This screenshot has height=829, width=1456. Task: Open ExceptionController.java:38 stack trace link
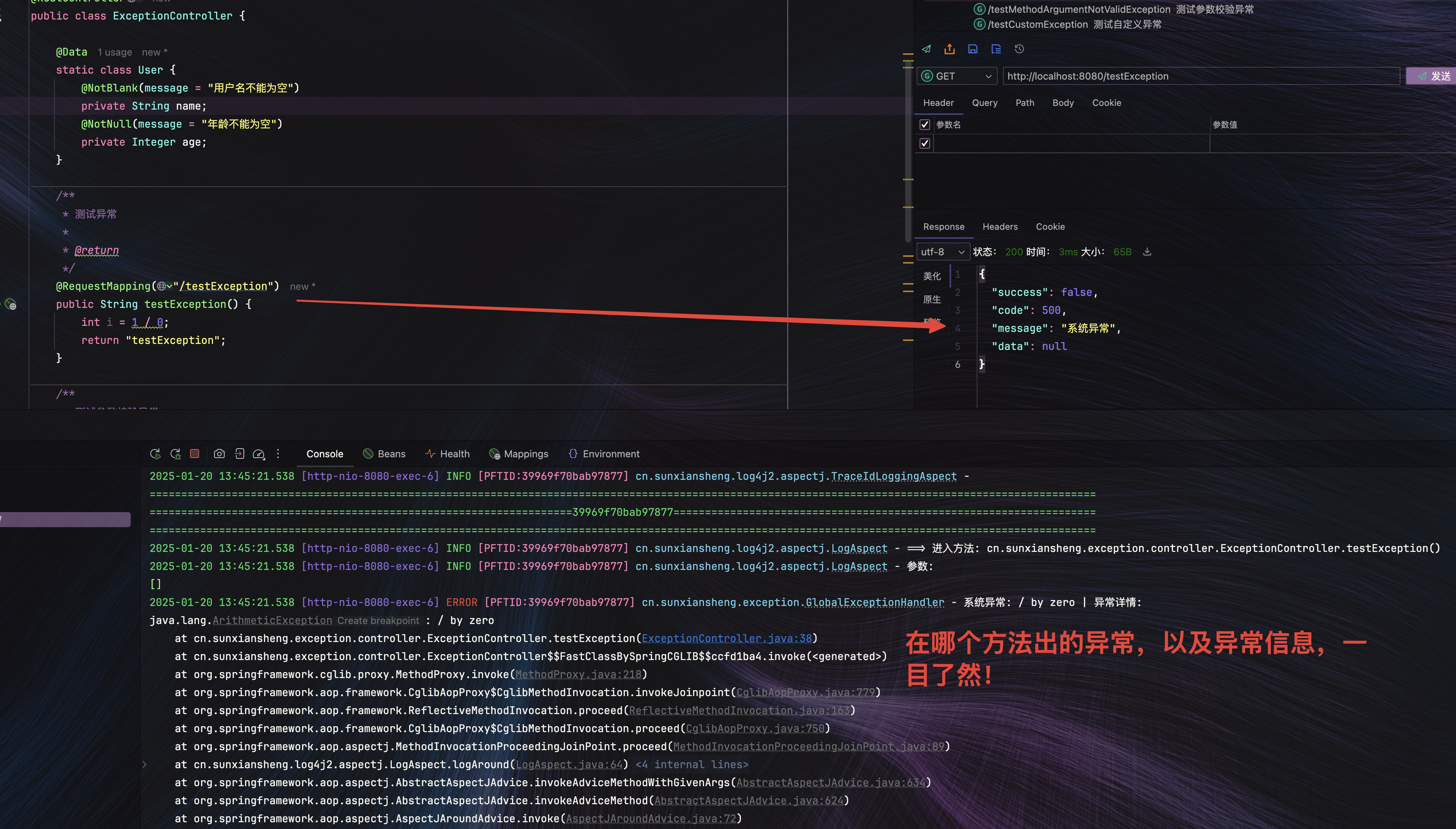tap(726, 639)
